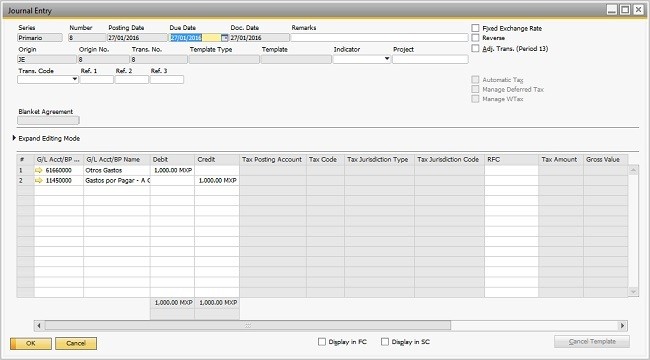The height and width of the screenshot is (360, 650).
Task: Click the Tax Posting Account column header
Action: click(x=273, y=160)
